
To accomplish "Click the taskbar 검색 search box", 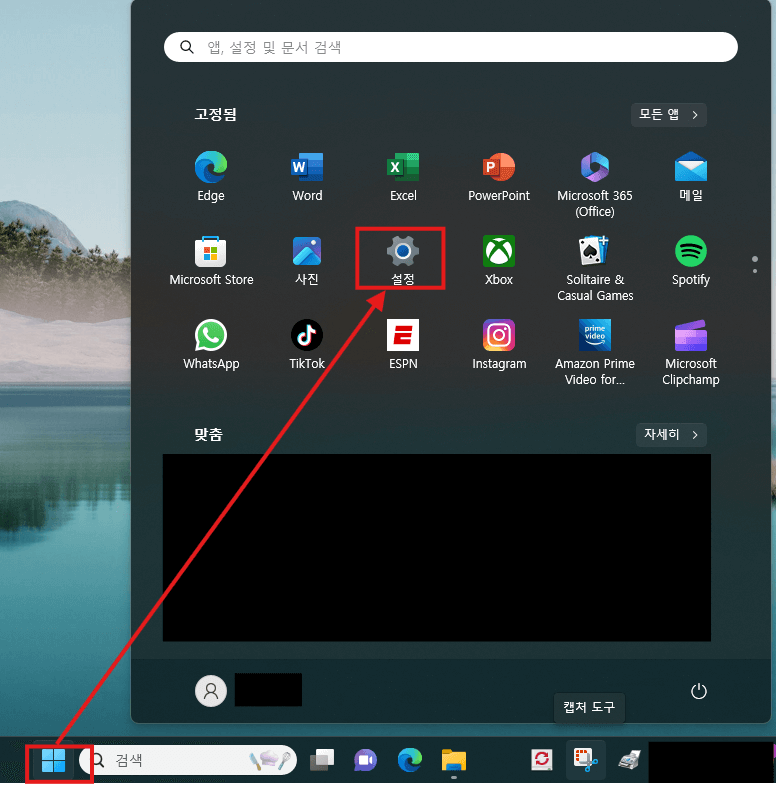I will click(x=188, y=760).
